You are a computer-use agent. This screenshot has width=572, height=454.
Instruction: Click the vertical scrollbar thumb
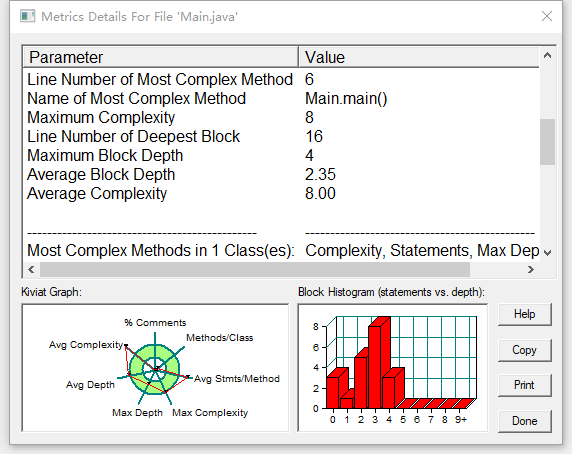(547, 142)
